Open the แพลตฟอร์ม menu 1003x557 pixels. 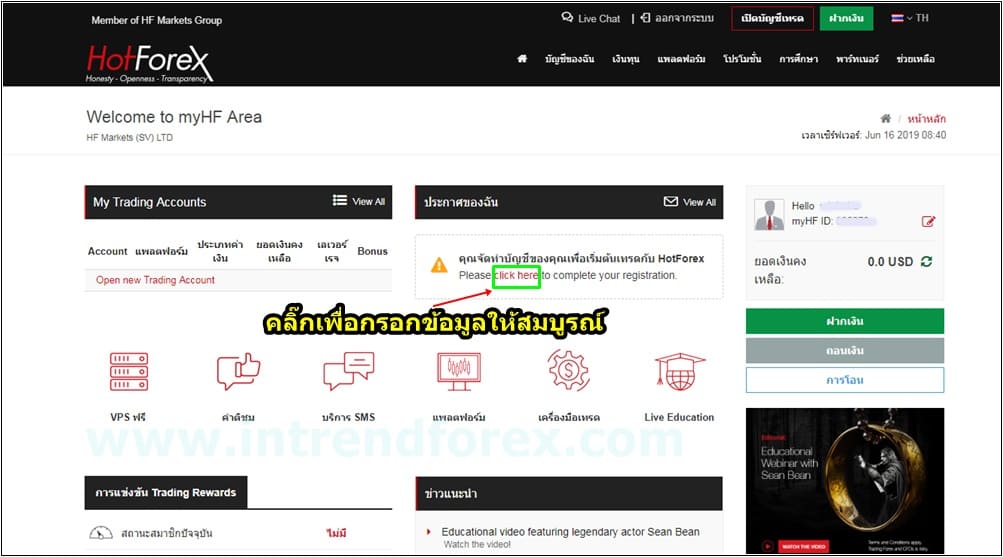tap(681, 59)
